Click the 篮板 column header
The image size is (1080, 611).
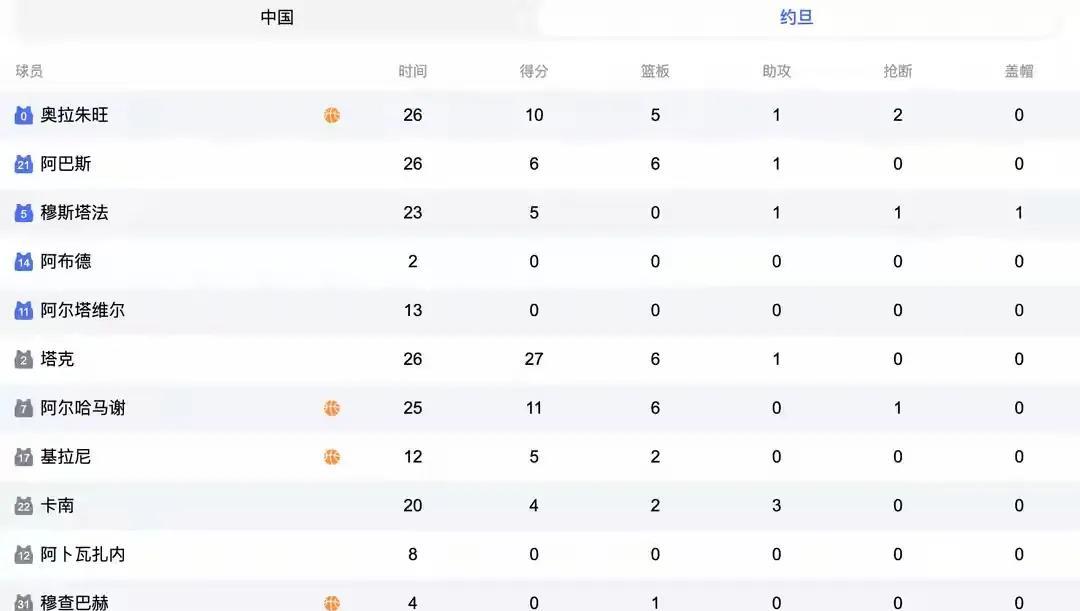(x=655, y=71)
